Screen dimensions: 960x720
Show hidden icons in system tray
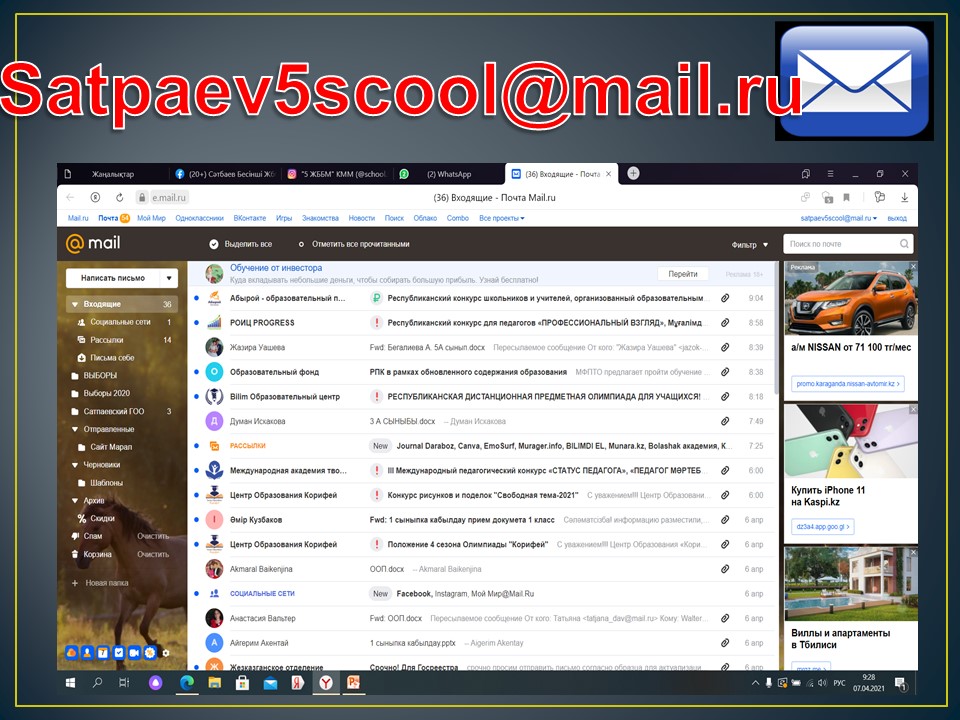pos(756,683)
